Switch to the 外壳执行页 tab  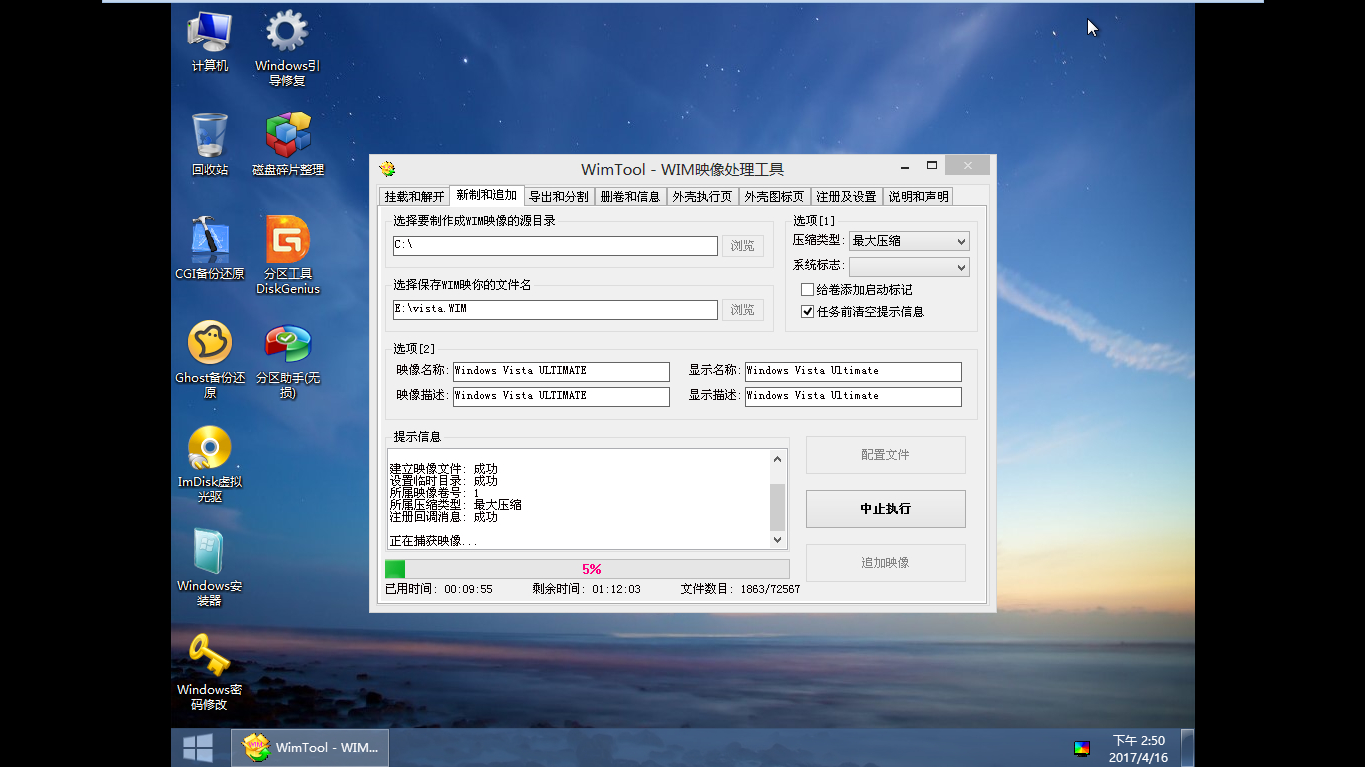tap(703, 197)
